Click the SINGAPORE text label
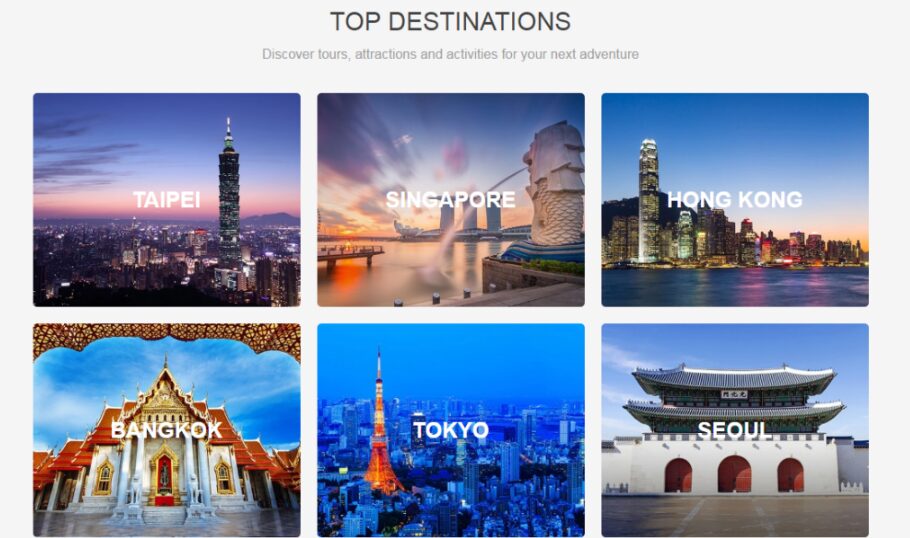The height and width of the screenshot is (538, 910). (450, 200)
